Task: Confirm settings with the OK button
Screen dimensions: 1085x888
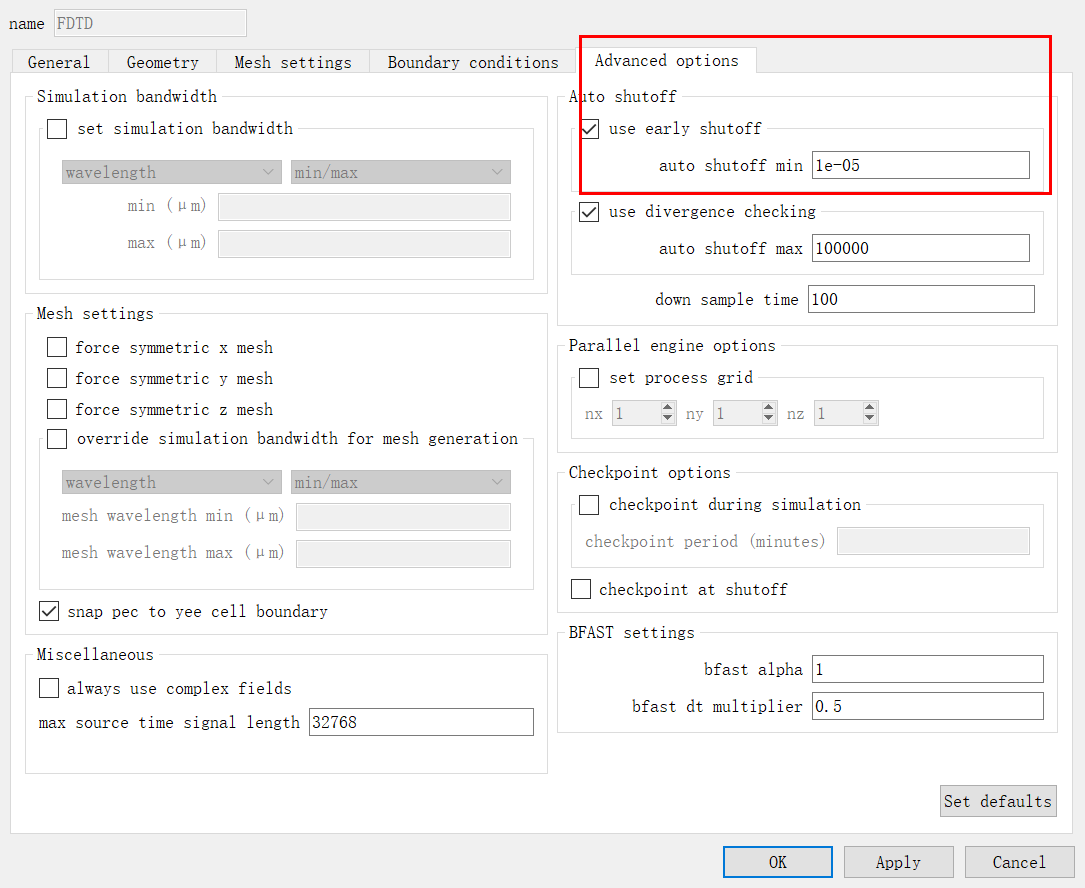Action: [x=777, y=862]
